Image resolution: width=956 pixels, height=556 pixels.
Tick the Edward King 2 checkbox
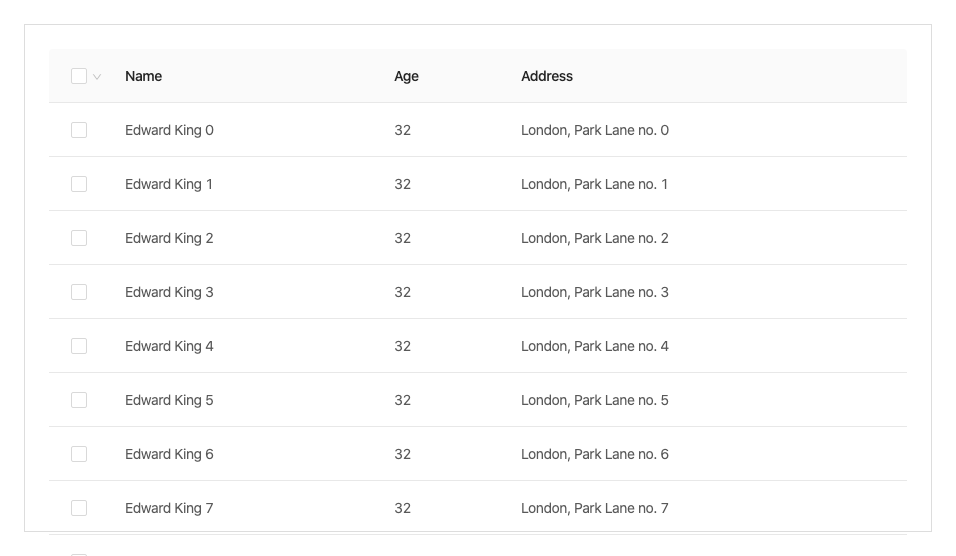coord(79,238)
